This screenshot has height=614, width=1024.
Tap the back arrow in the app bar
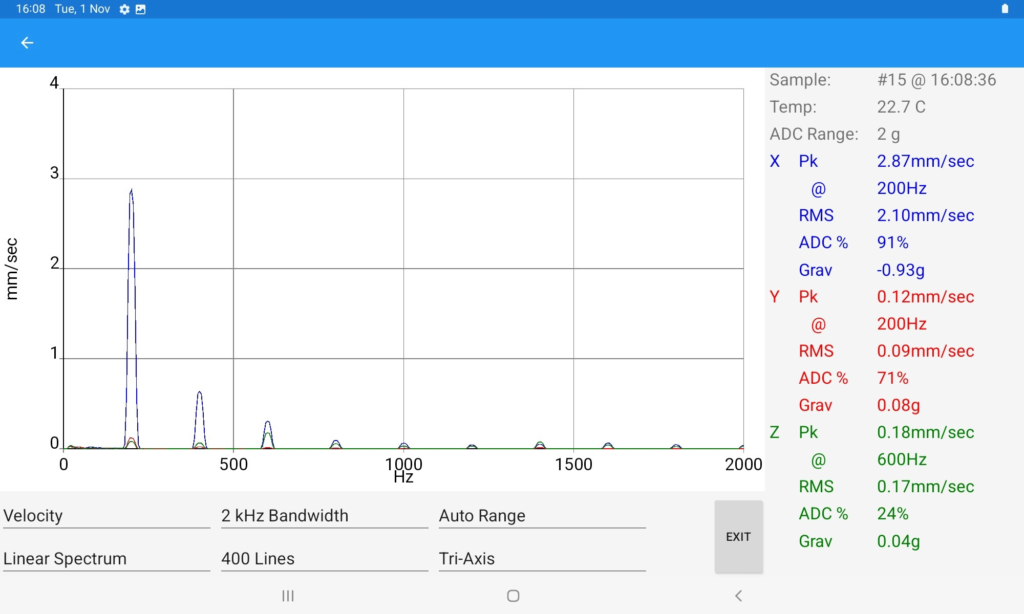tap(26, 43)
